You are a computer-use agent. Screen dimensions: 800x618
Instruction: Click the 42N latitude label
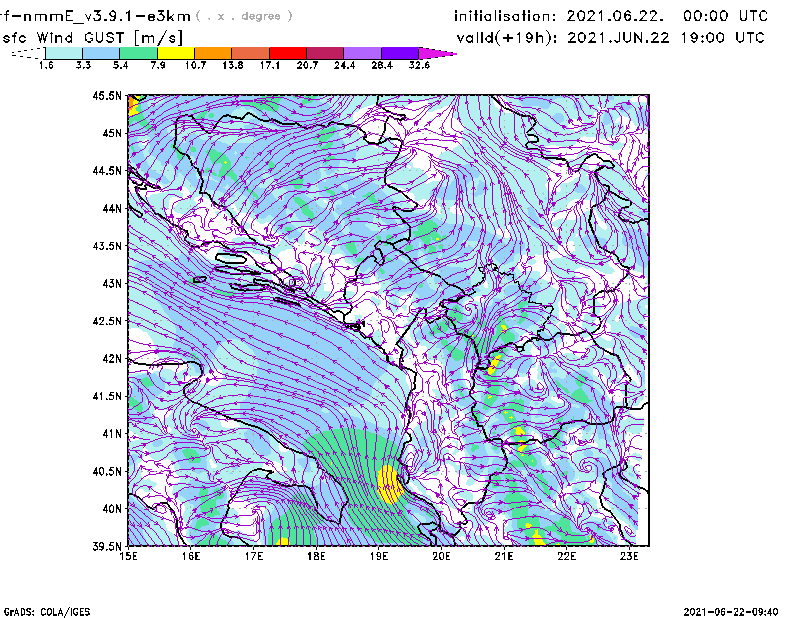(112, 358)
